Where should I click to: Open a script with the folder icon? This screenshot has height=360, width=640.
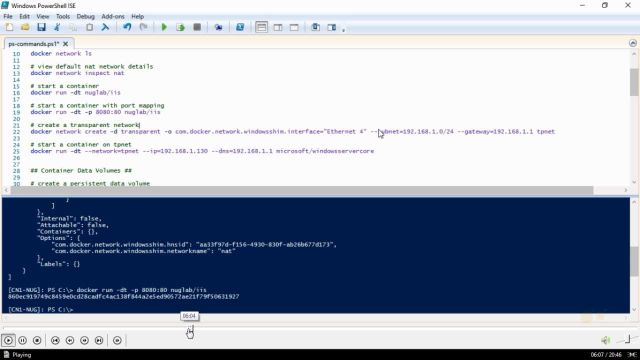click(x=25, y=27)
